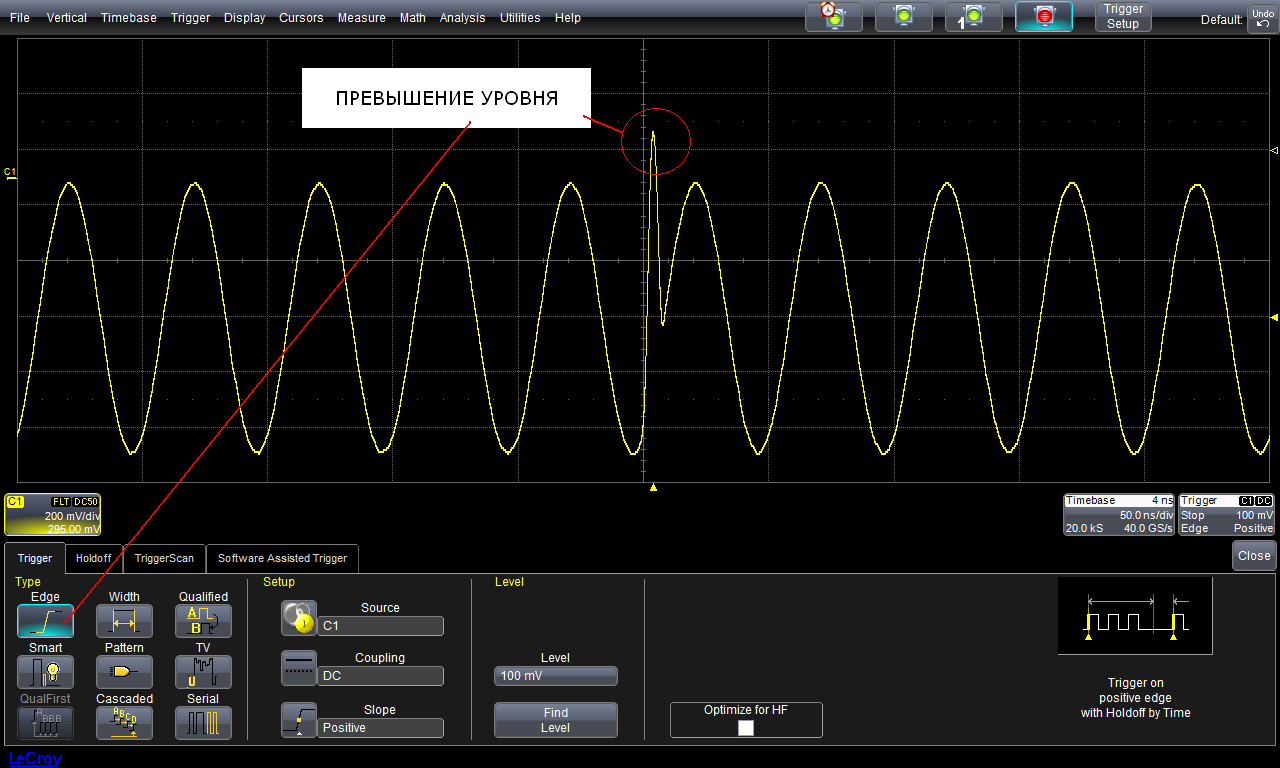Switch to the Holdoff tab
Viewport: 1280px width, 768px height.
[x=94, y=558]
